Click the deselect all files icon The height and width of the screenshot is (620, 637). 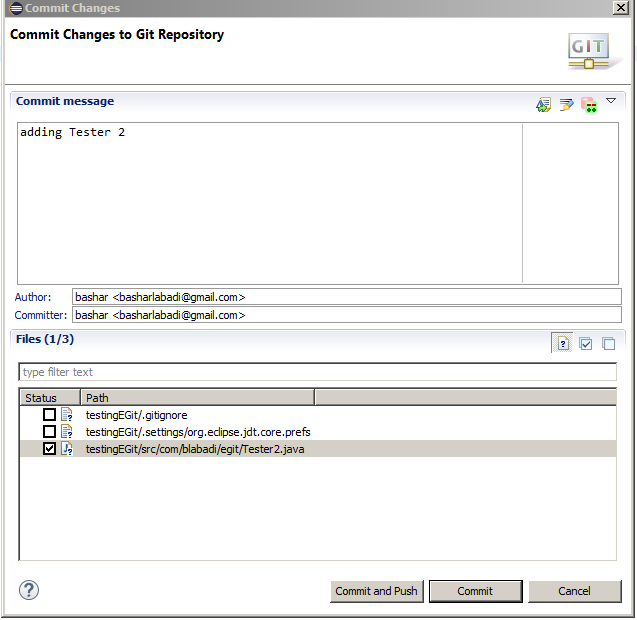[608, 344]
